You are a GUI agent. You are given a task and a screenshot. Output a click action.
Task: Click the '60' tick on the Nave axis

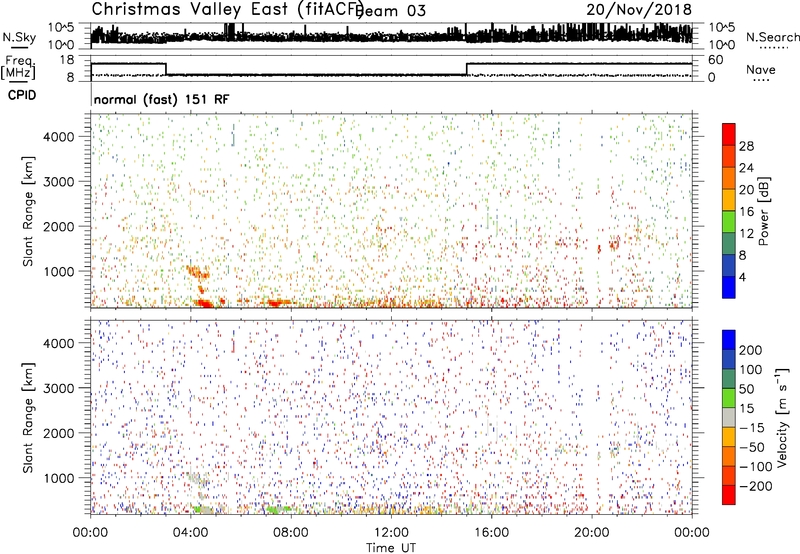click(x=715, y=60)
